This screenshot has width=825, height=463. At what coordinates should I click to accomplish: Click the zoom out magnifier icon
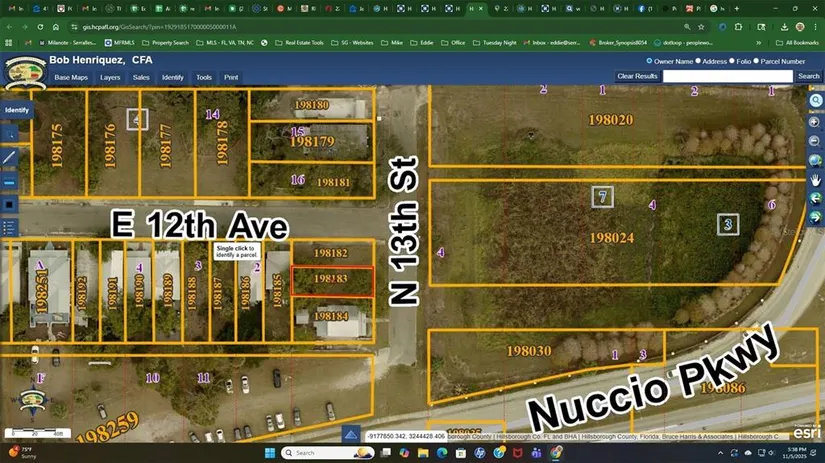[815, 140]
